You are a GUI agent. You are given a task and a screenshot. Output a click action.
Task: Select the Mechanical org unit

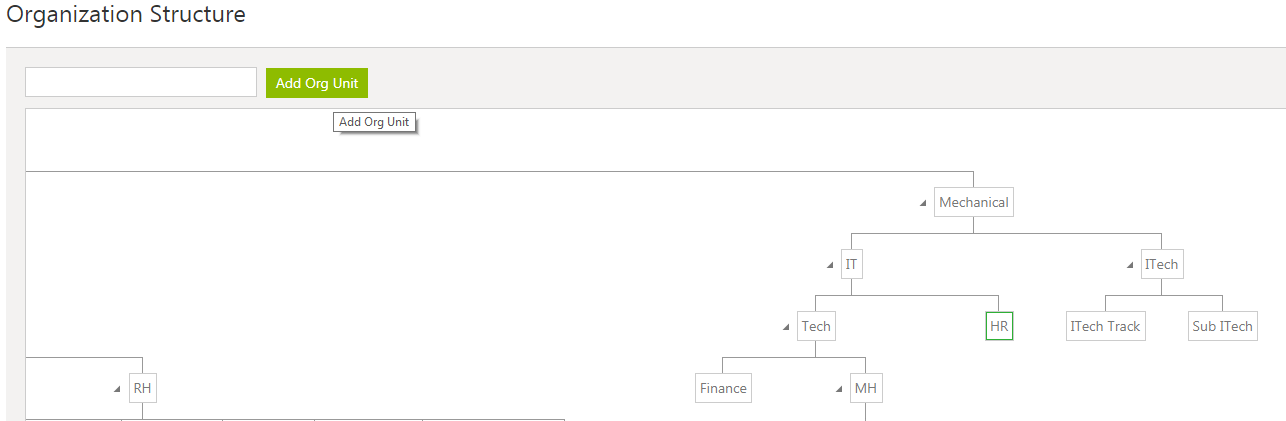tap(973, 203)
